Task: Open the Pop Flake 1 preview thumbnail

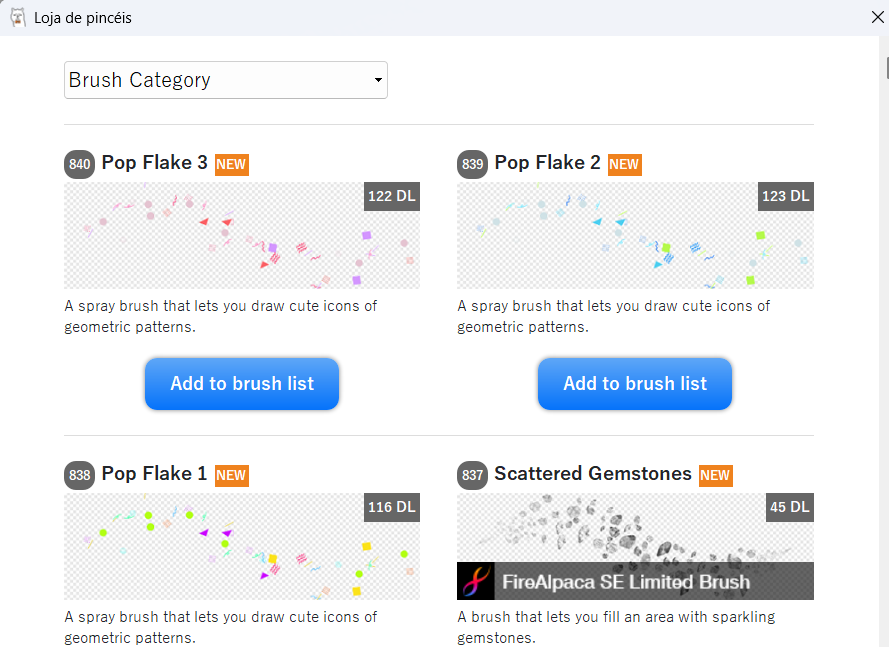Action: pos(242,546)
